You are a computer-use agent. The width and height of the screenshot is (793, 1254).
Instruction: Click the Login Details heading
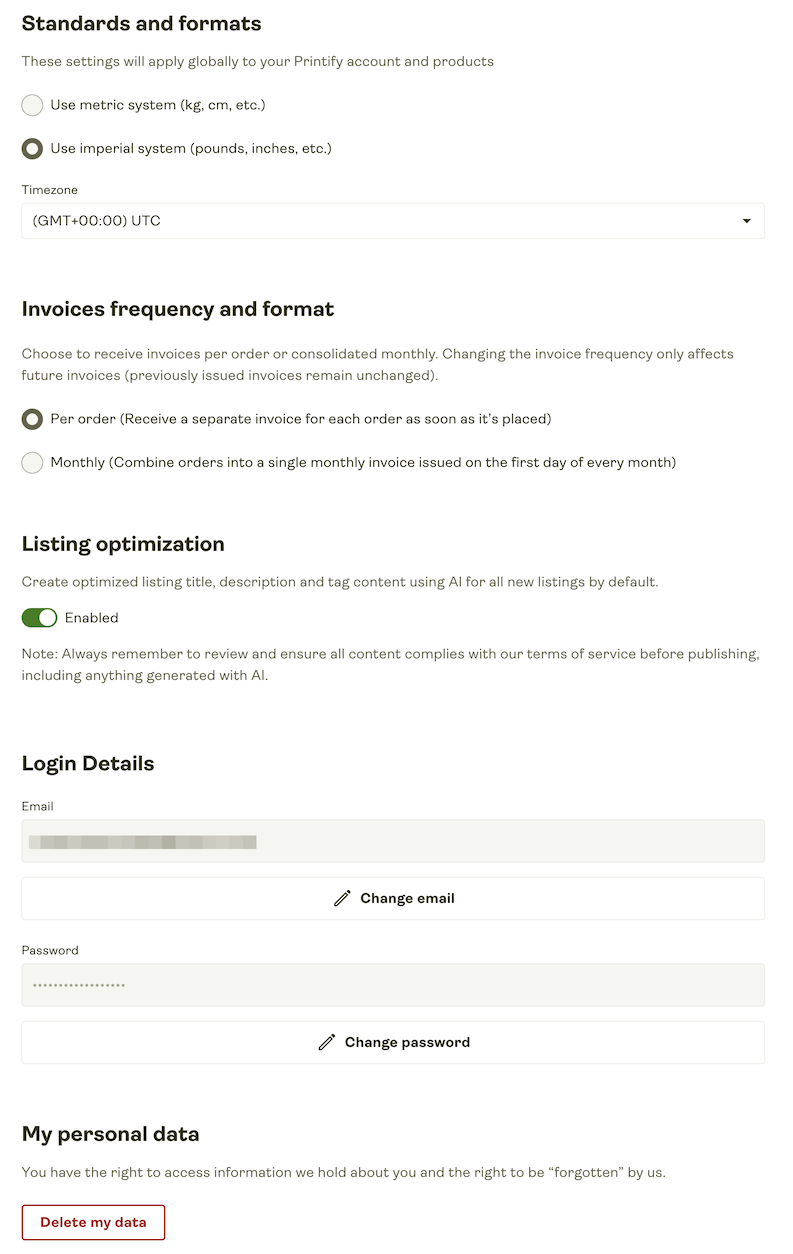point(89,763)
